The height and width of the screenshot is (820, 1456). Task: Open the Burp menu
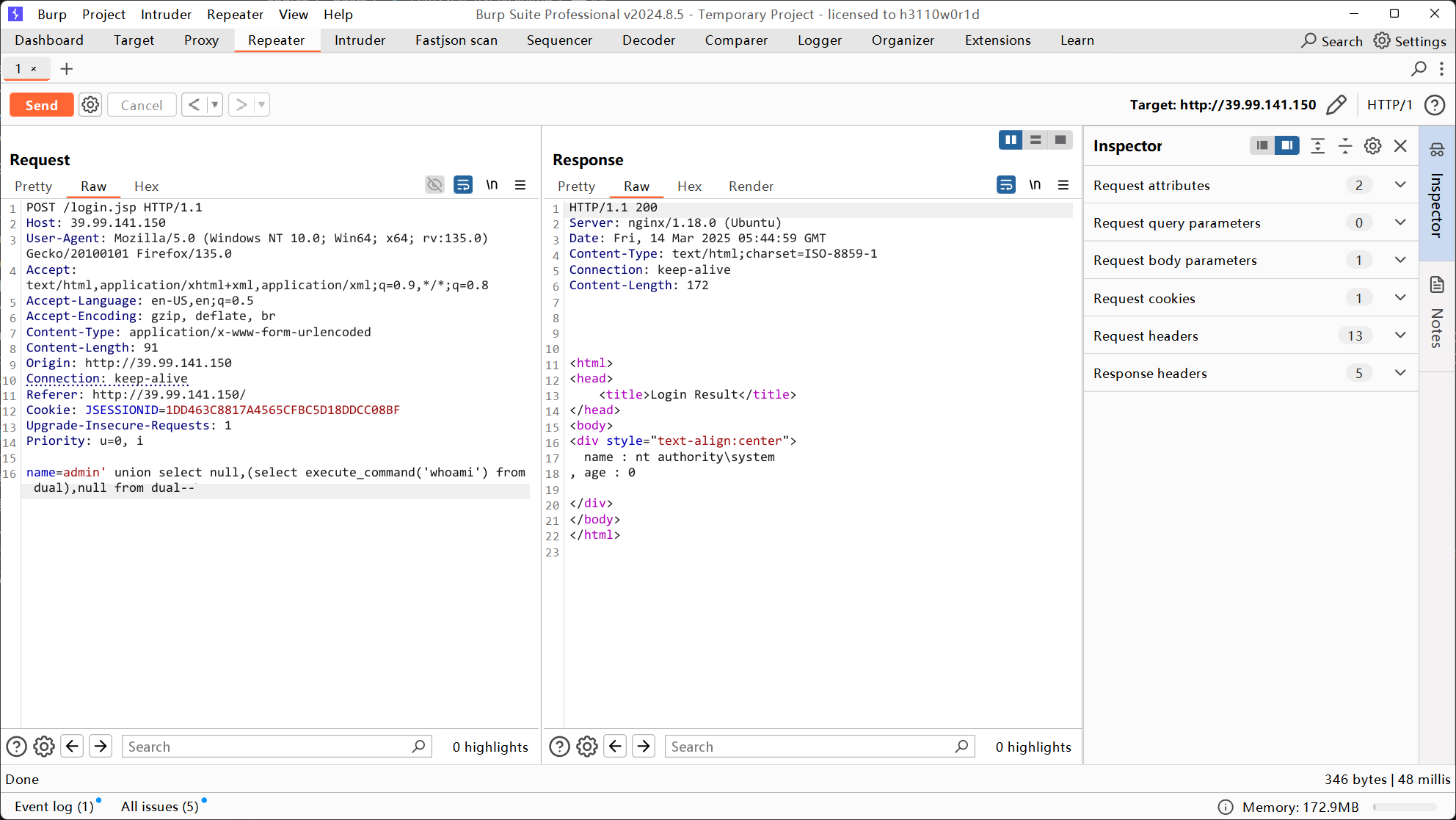[52, 14]
